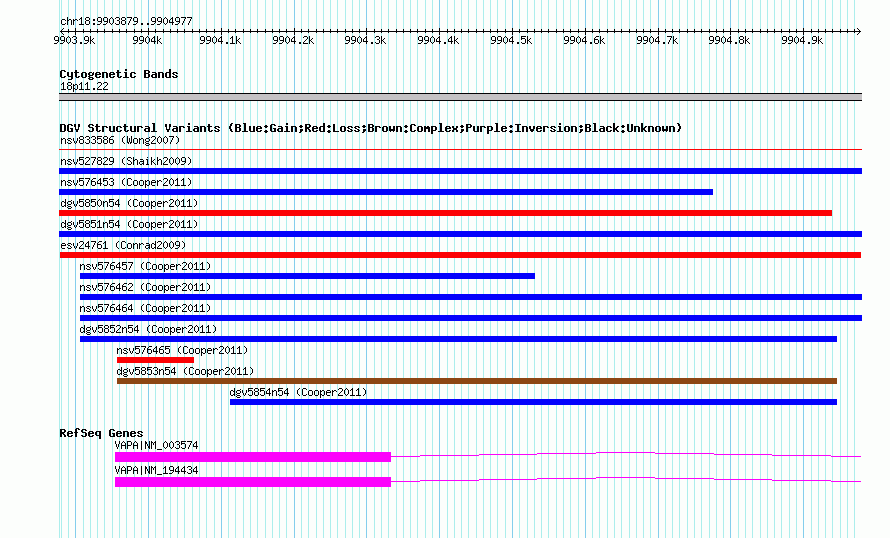Screen dimensions: 890x538
Task: Click the esv24761 (Conrad2009) label
Action: tap(123, 245)
